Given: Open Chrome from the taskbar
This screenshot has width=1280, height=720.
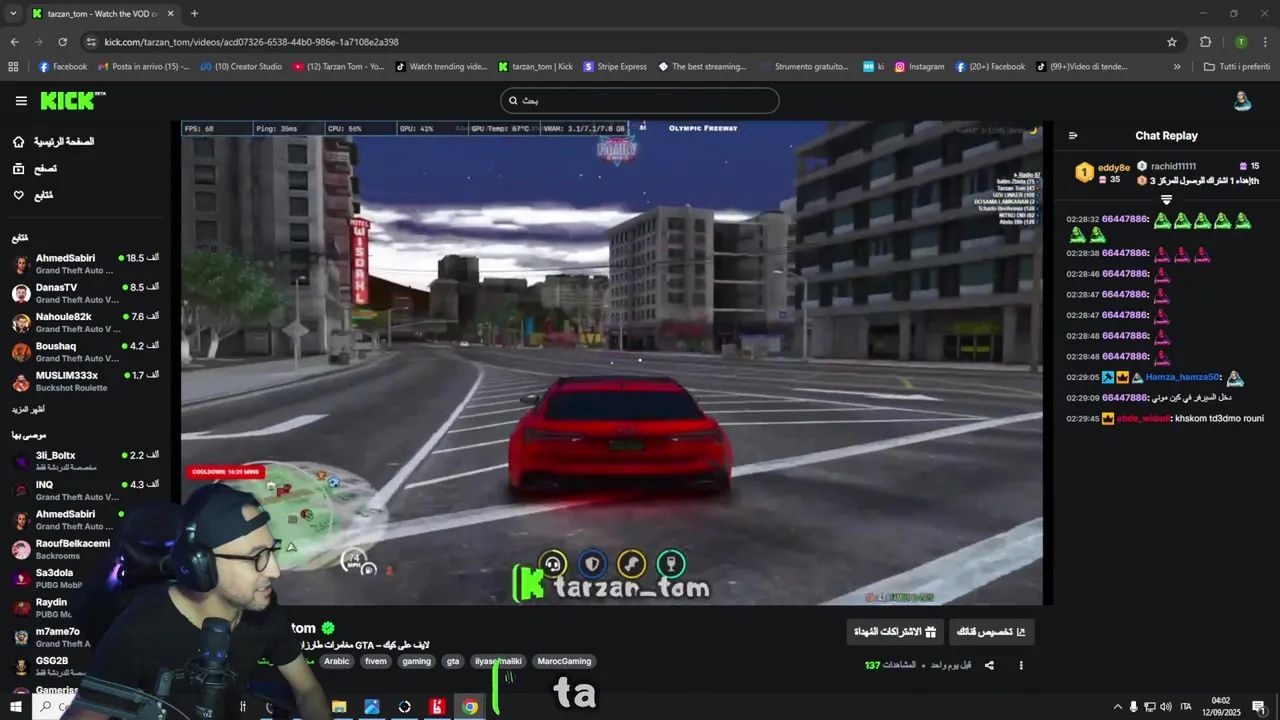Looking at the screenshot, I should click(x=470, y=707).
